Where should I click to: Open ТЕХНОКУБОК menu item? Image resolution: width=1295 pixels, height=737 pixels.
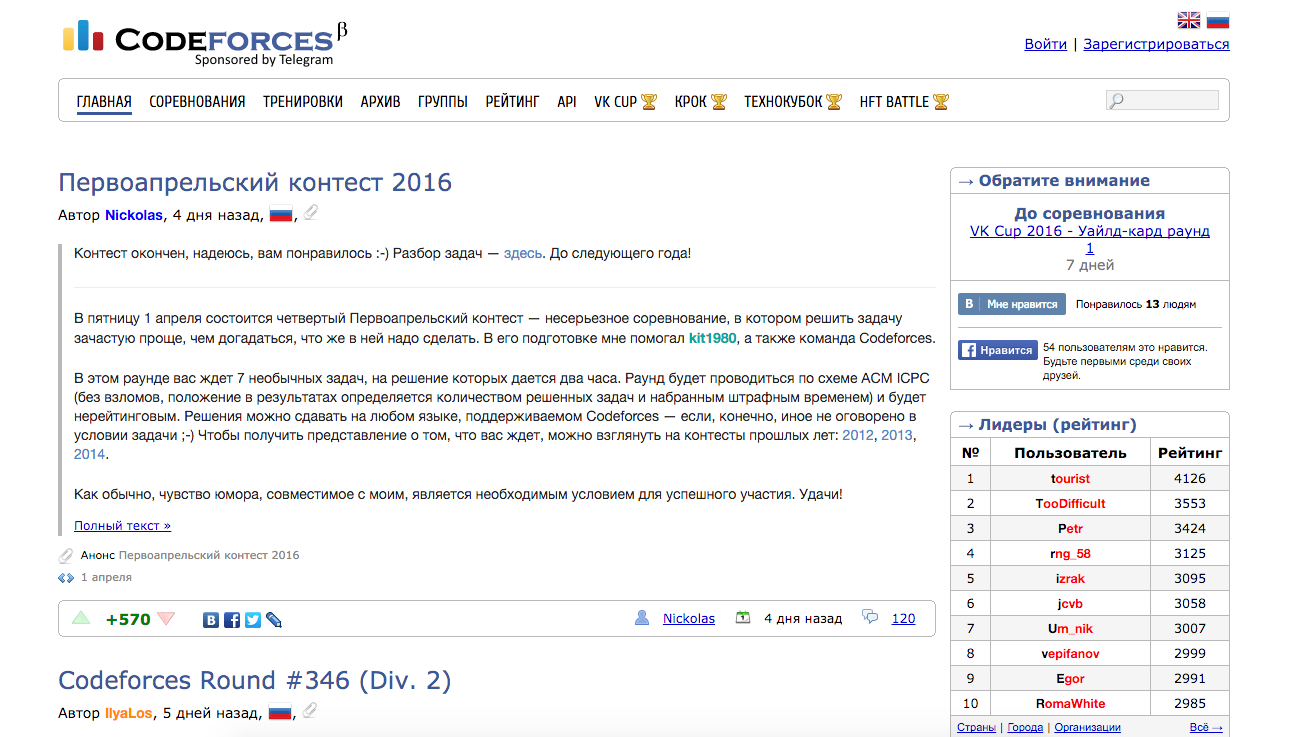point(793,102)
